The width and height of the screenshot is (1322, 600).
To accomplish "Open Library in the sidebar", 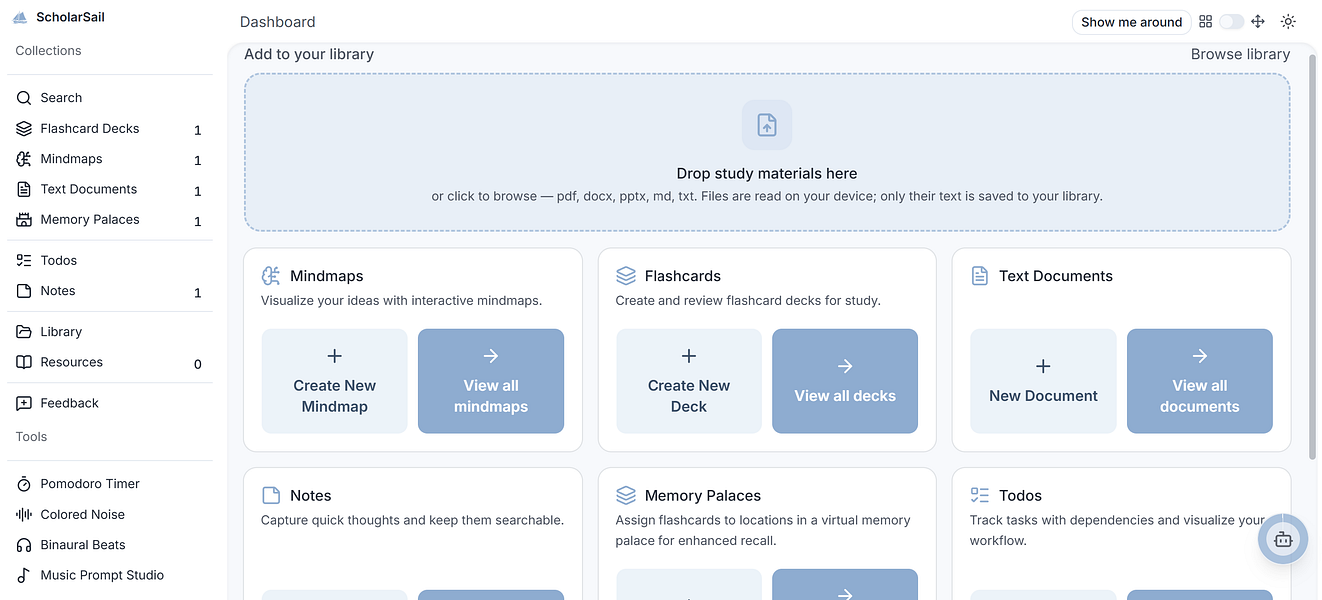I will tap(110, 332).
